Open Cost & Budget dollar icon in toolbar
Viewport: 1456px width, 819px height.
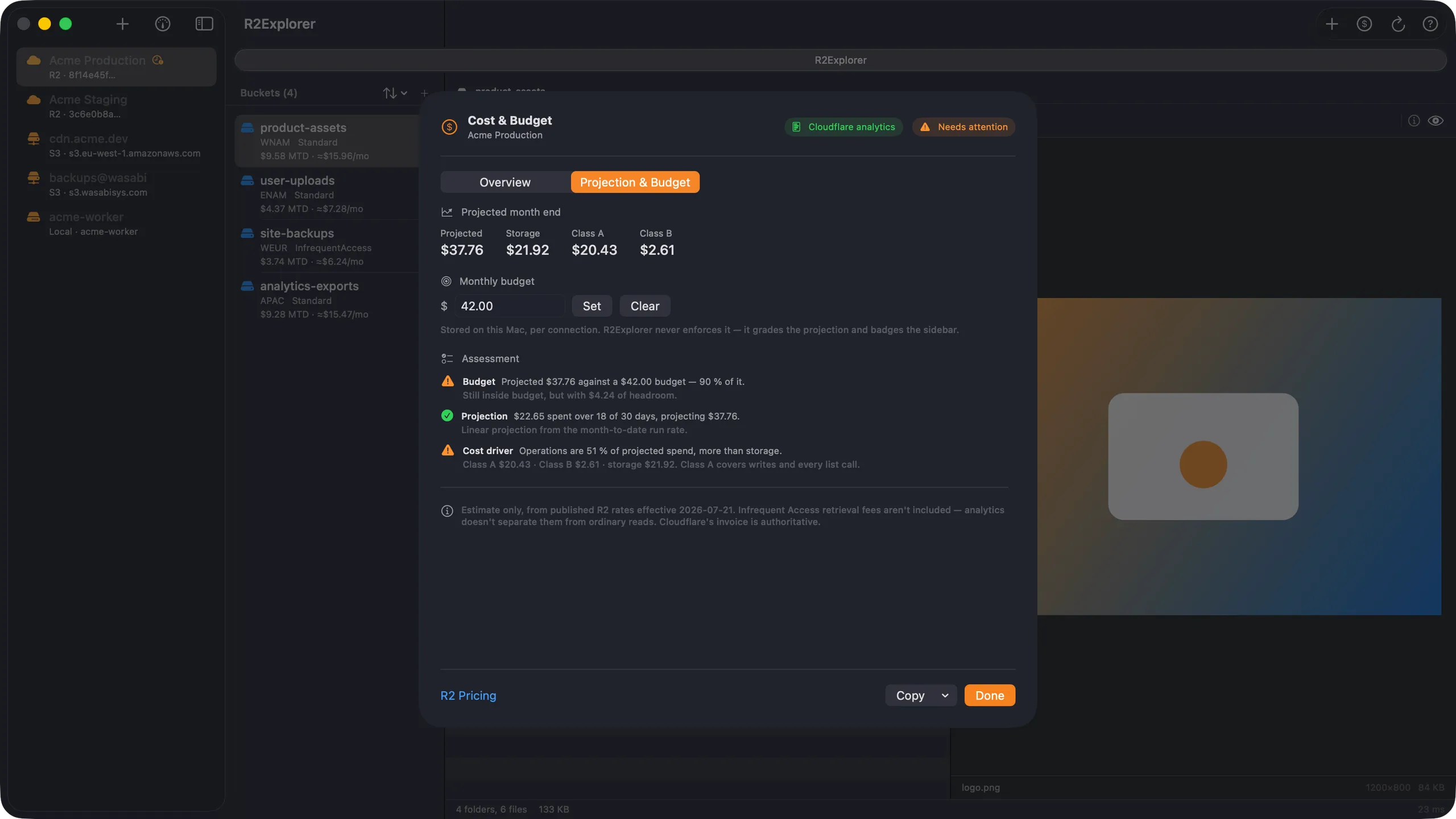(x=1364, y=24)
